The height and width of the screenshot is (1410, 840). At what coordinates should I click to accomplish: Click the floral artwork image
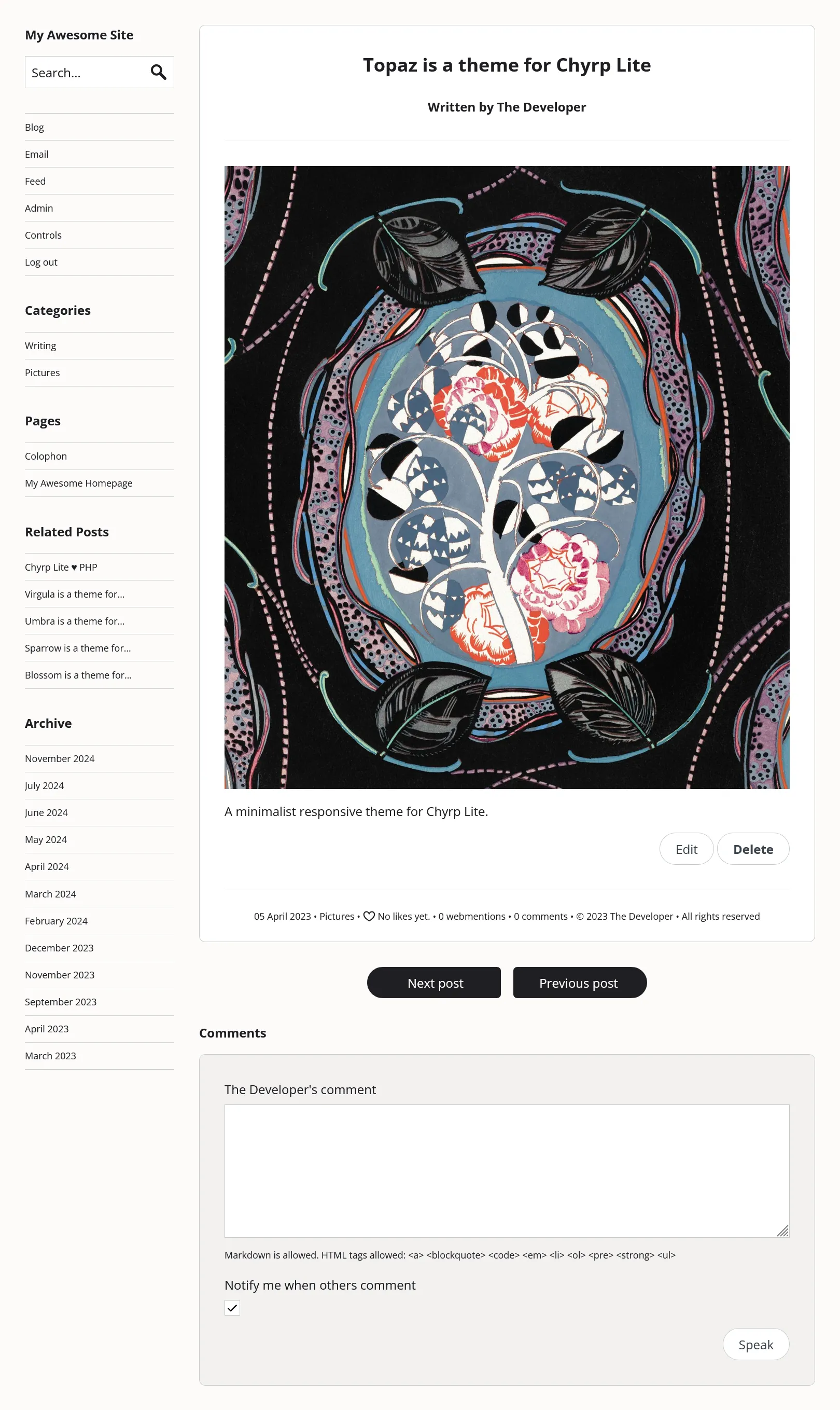507,477
